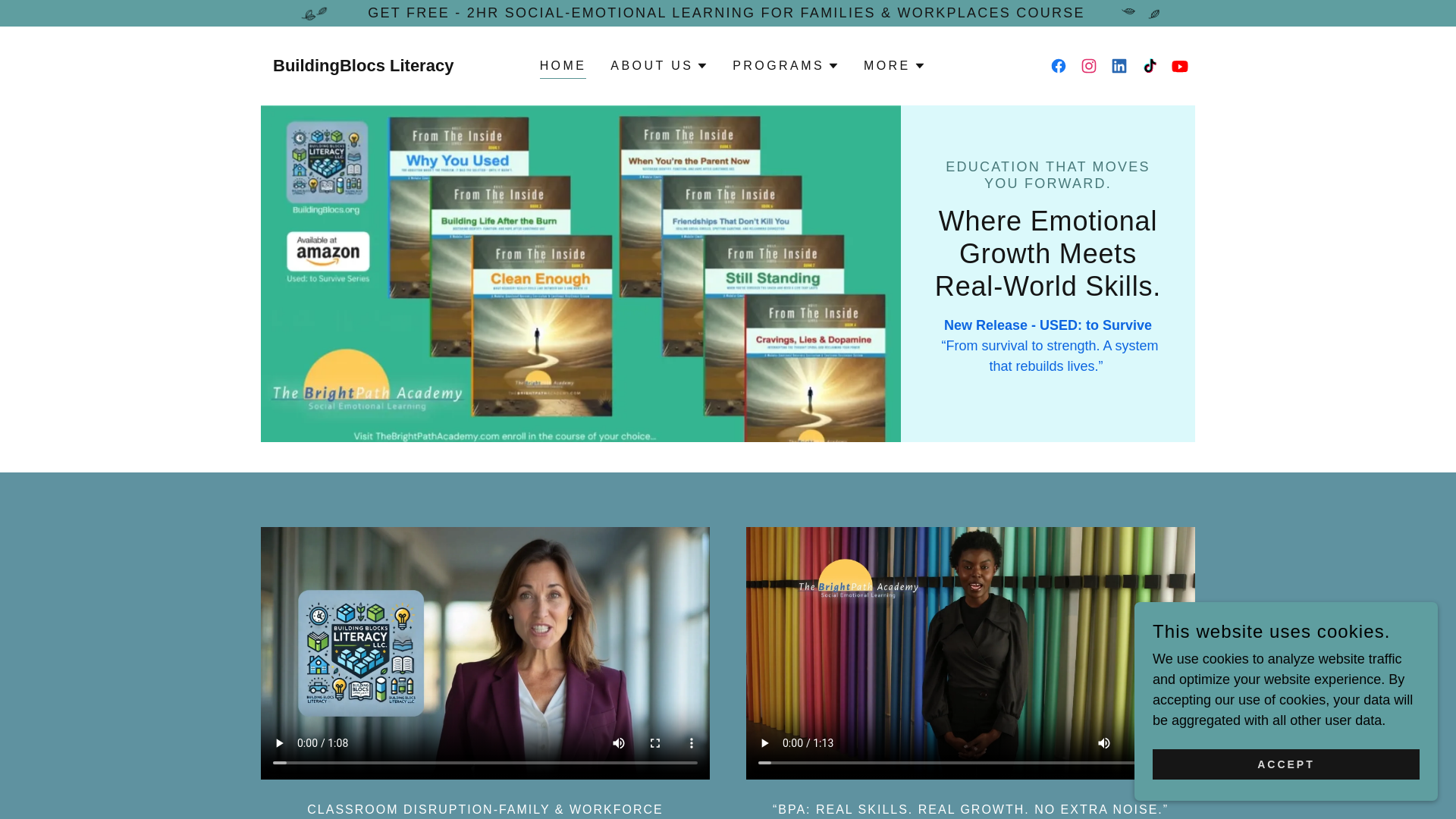
Task: Enter fullscreen on the left video
Action: [655, 743]
